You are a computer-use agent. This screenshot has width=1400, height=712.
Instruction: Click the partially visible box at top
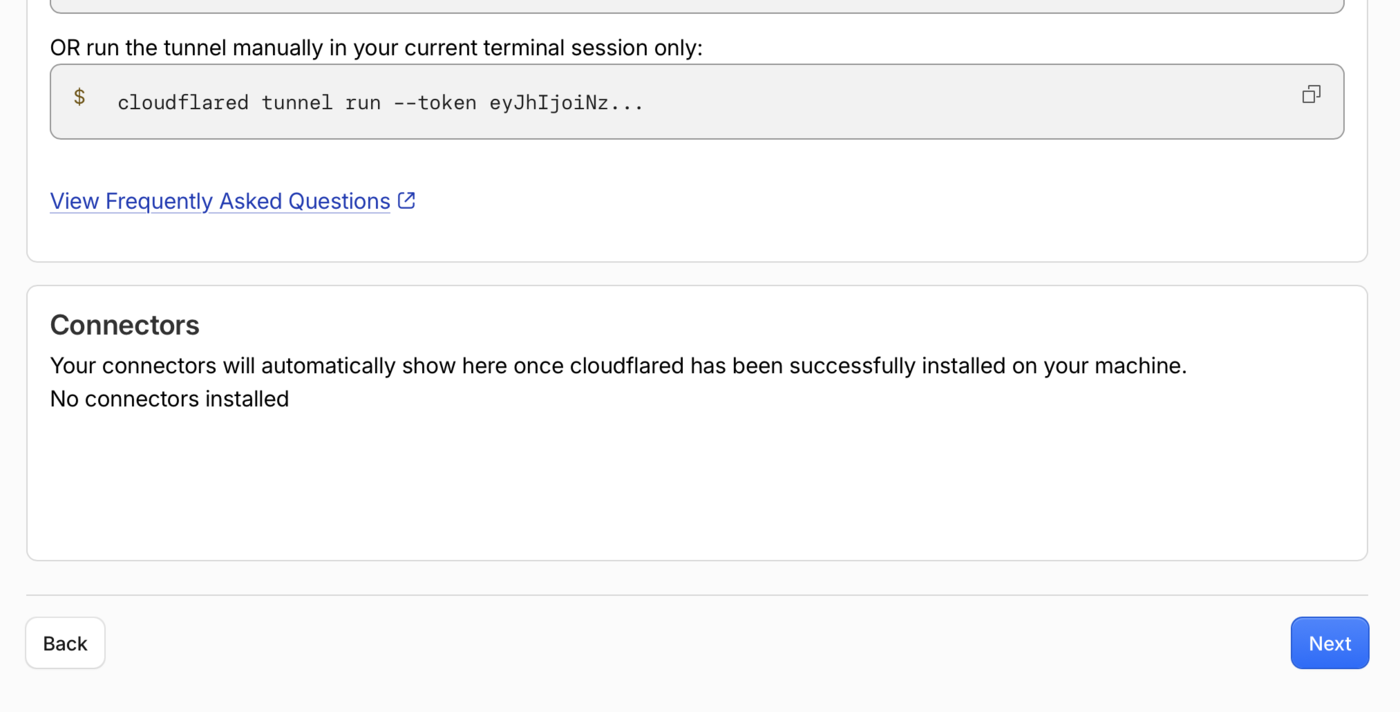697,6
